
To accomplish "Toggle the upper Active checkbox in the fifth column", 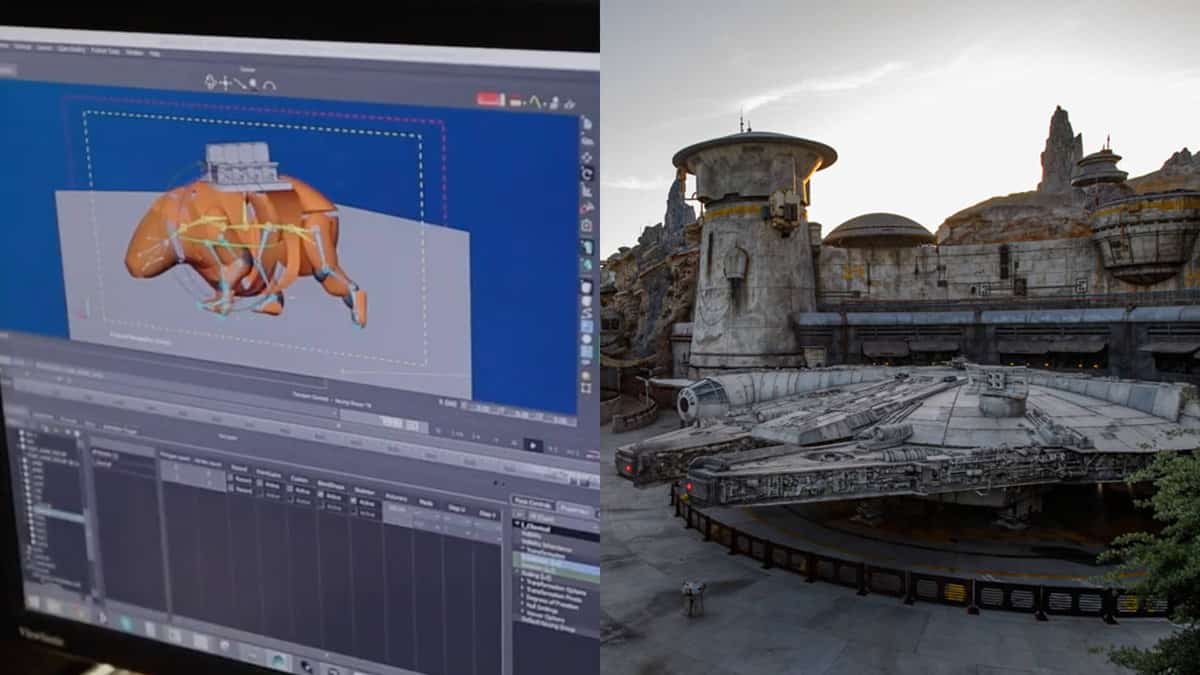I will click(x=353, y=500).
